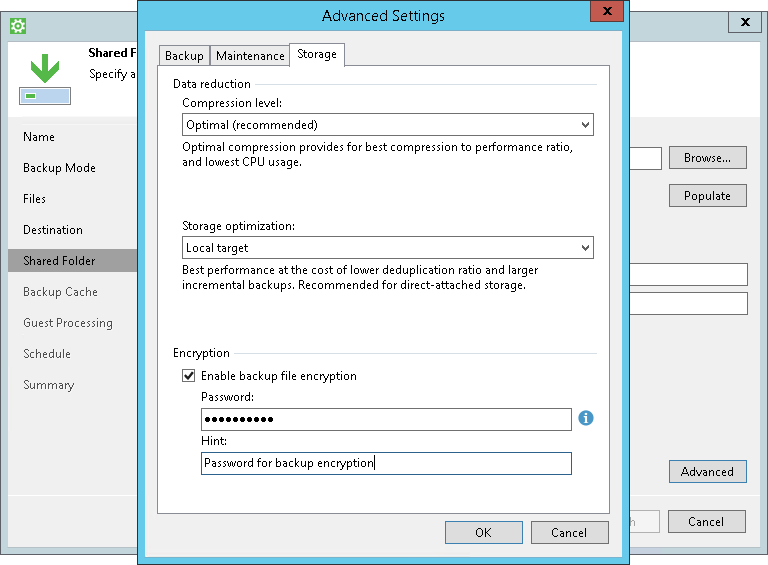Focus the Password input field

pos(386,420)
